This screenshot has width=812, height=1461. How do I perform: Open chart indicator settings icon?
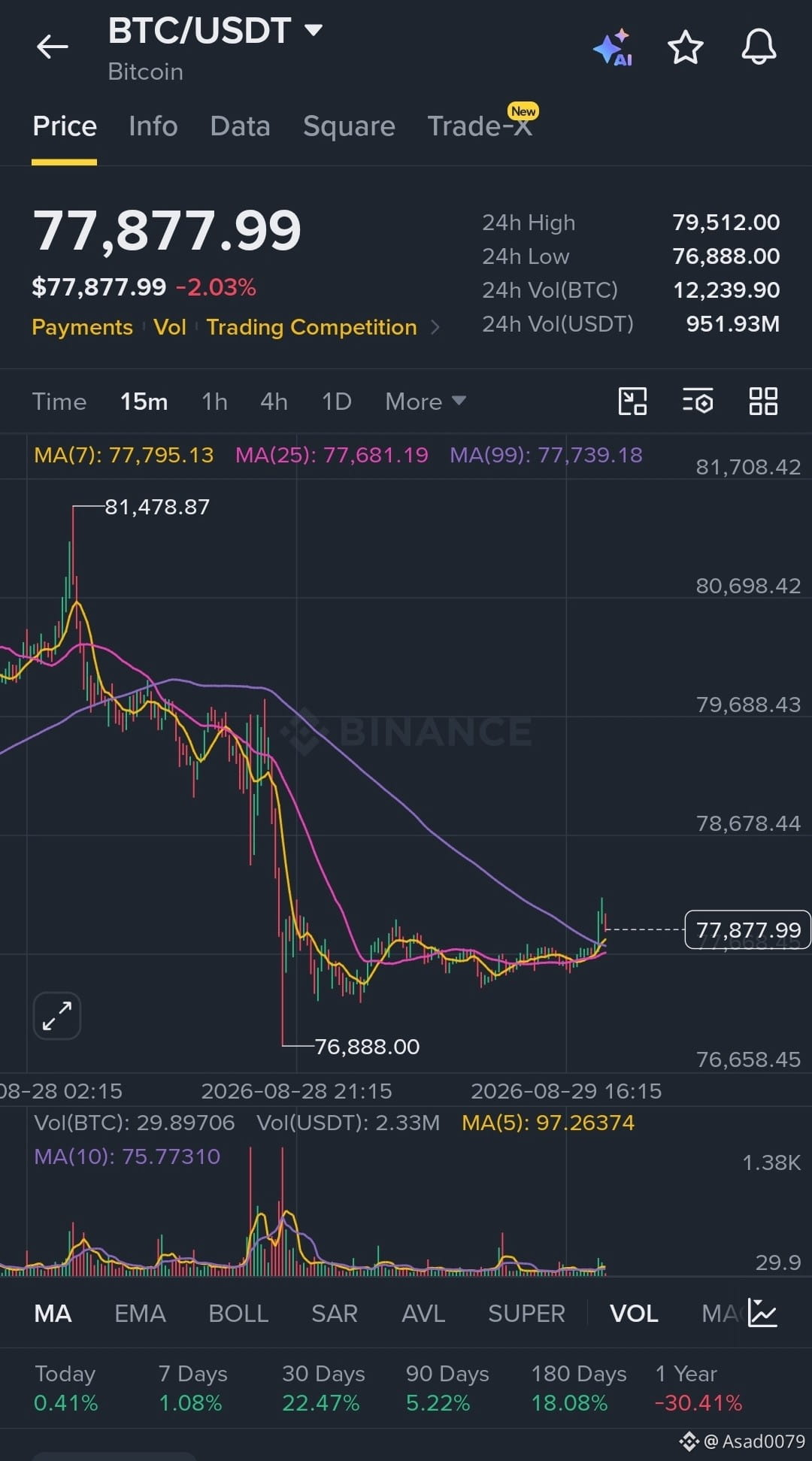(698, 401)
